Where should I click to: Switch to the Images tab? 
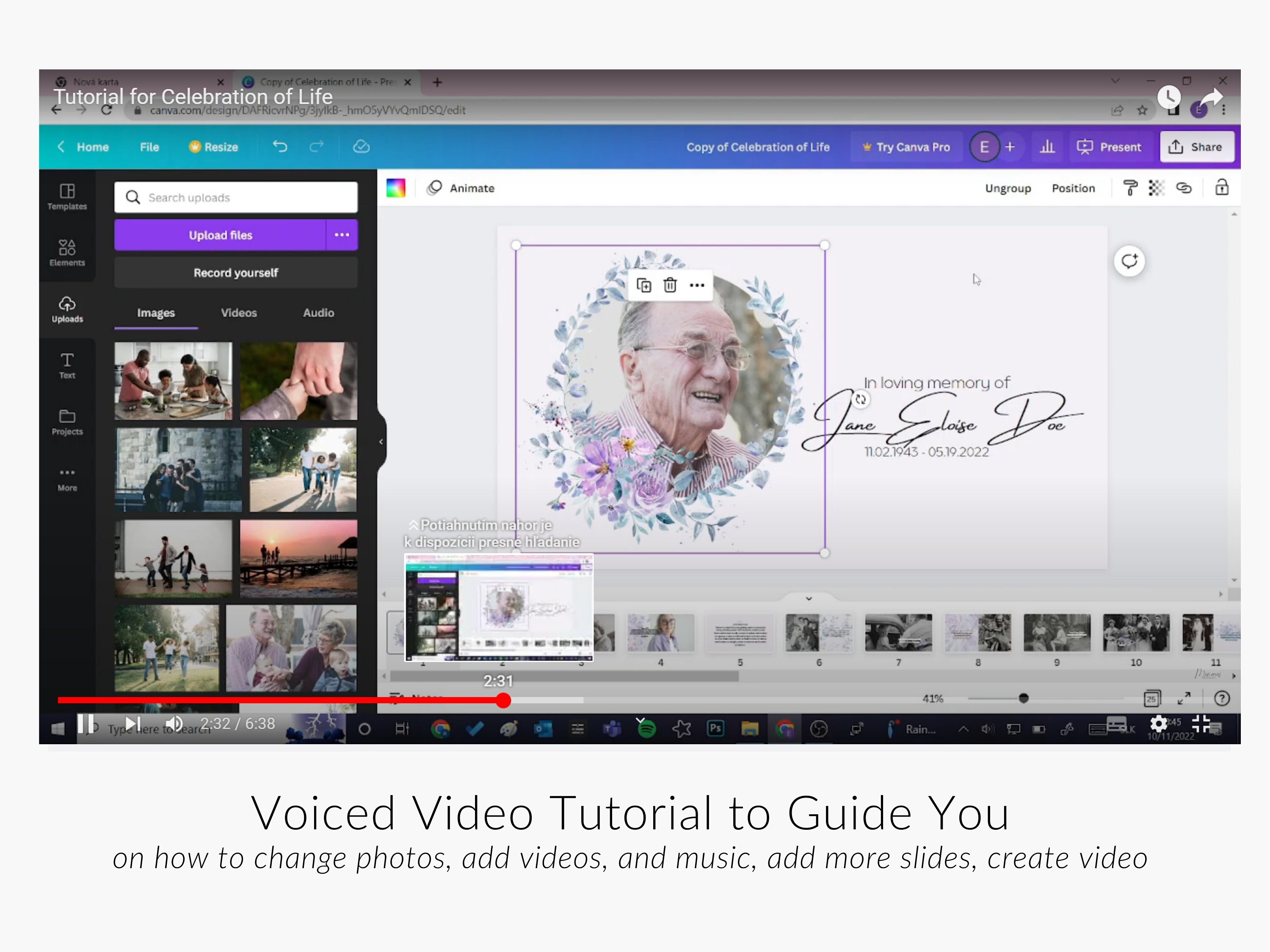(x=156, y=314)
